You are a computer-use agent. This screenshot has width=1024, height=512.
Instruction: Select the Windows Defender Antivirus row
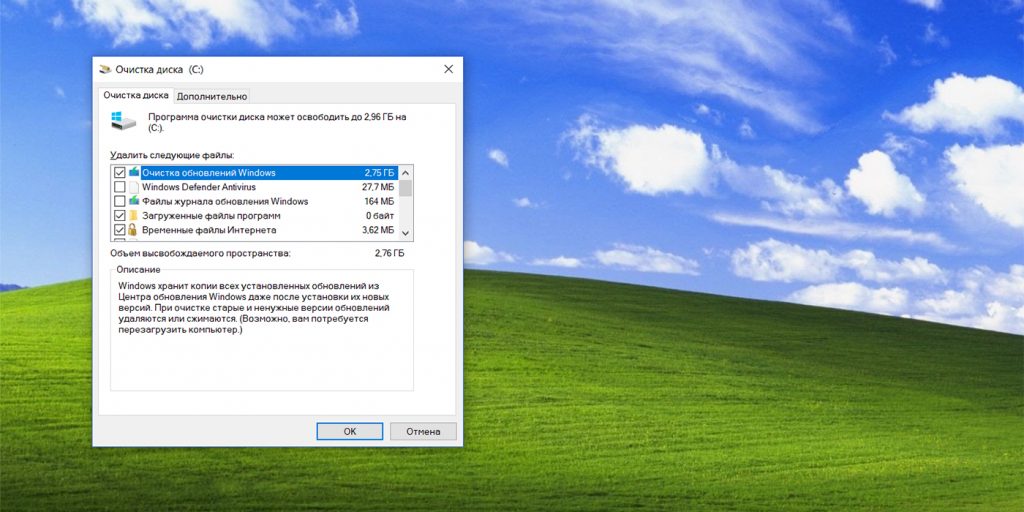tap(255, 187)
